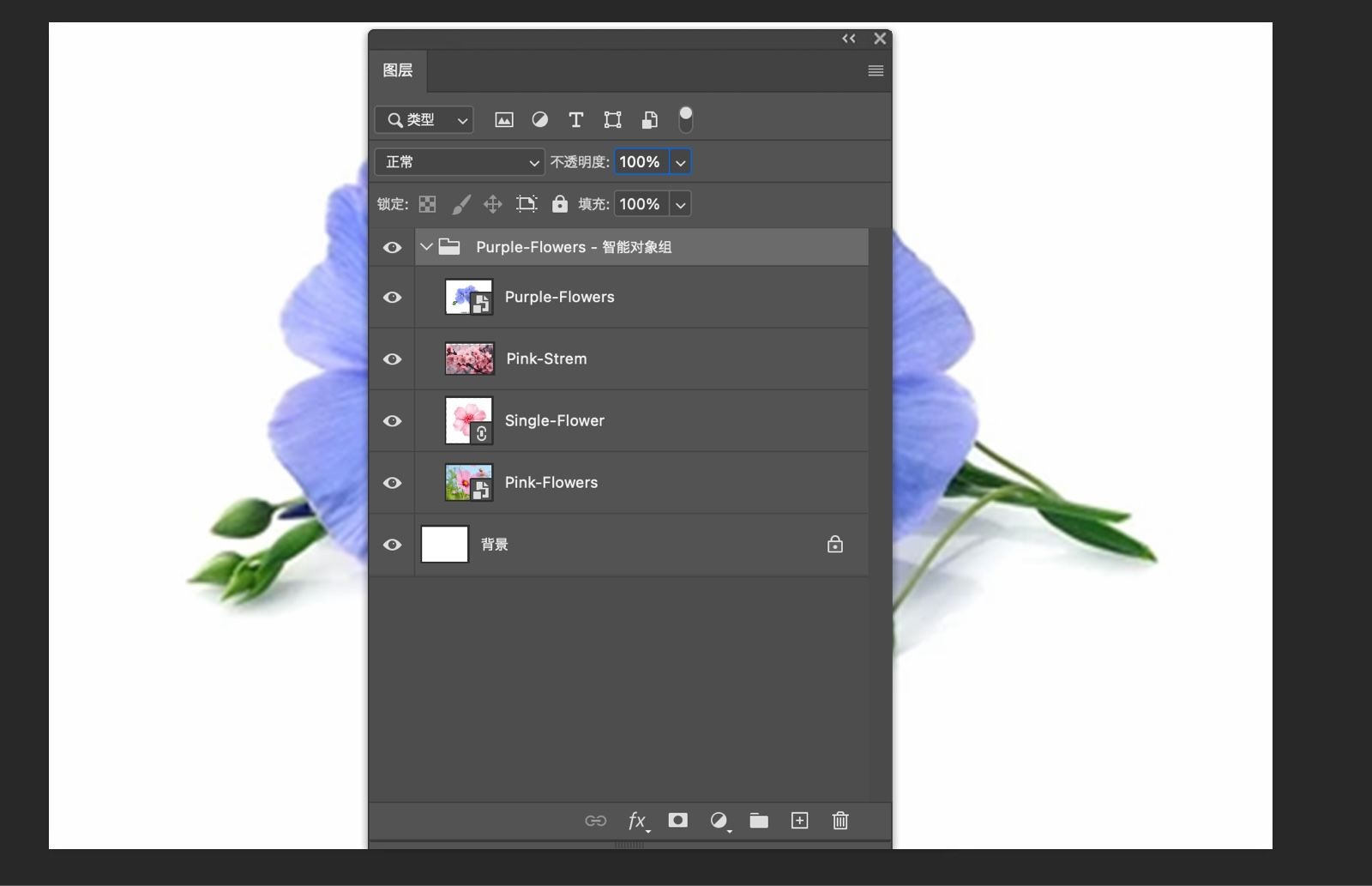Open the Layers panel hamburger menu
Image resolution: width=1372 pixels, height=886 pixels.
coord(876,71)
